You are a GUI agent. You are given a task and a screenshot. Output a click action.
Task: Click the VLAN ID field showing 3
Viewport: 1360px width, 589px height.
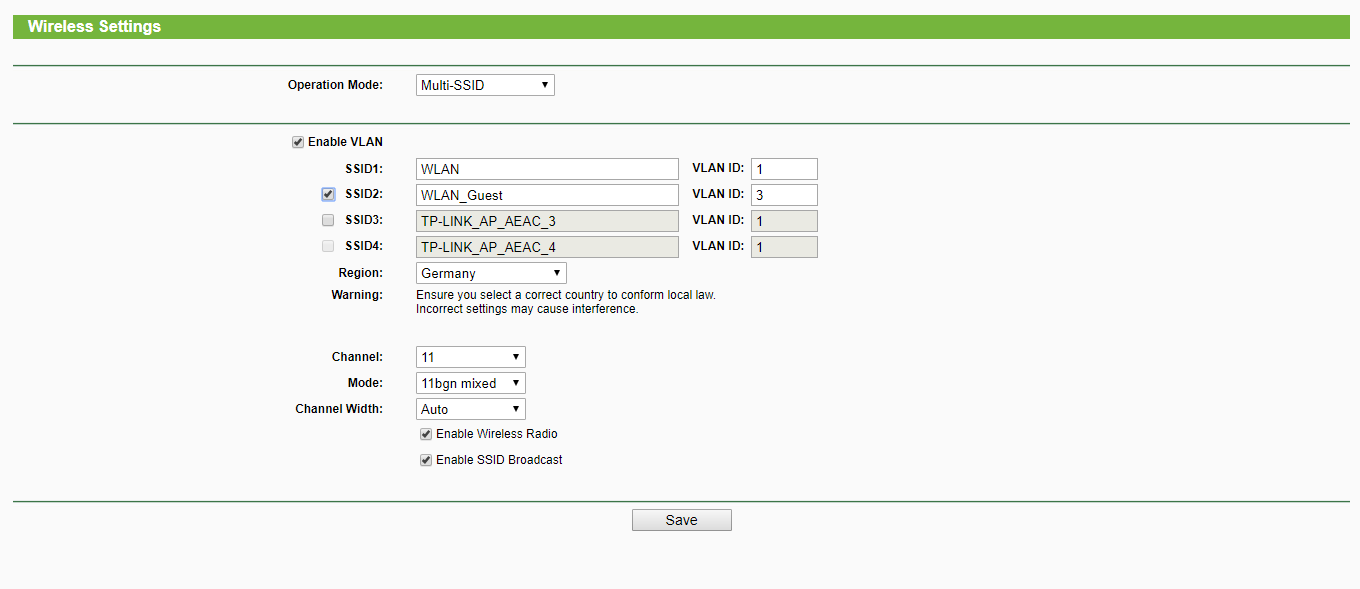coord(784,195)
